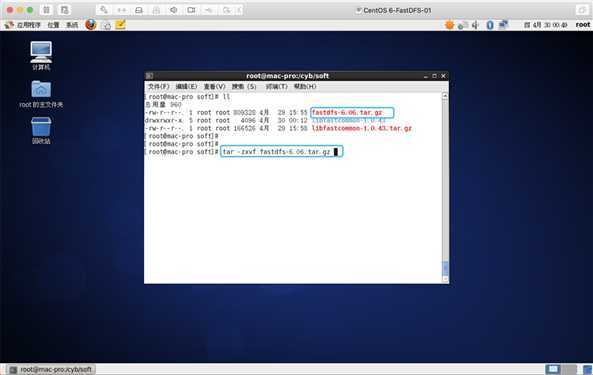Open VM settings wrench icon
The width and height of the screenshot is (593, 375).
[x=104, y=10]
